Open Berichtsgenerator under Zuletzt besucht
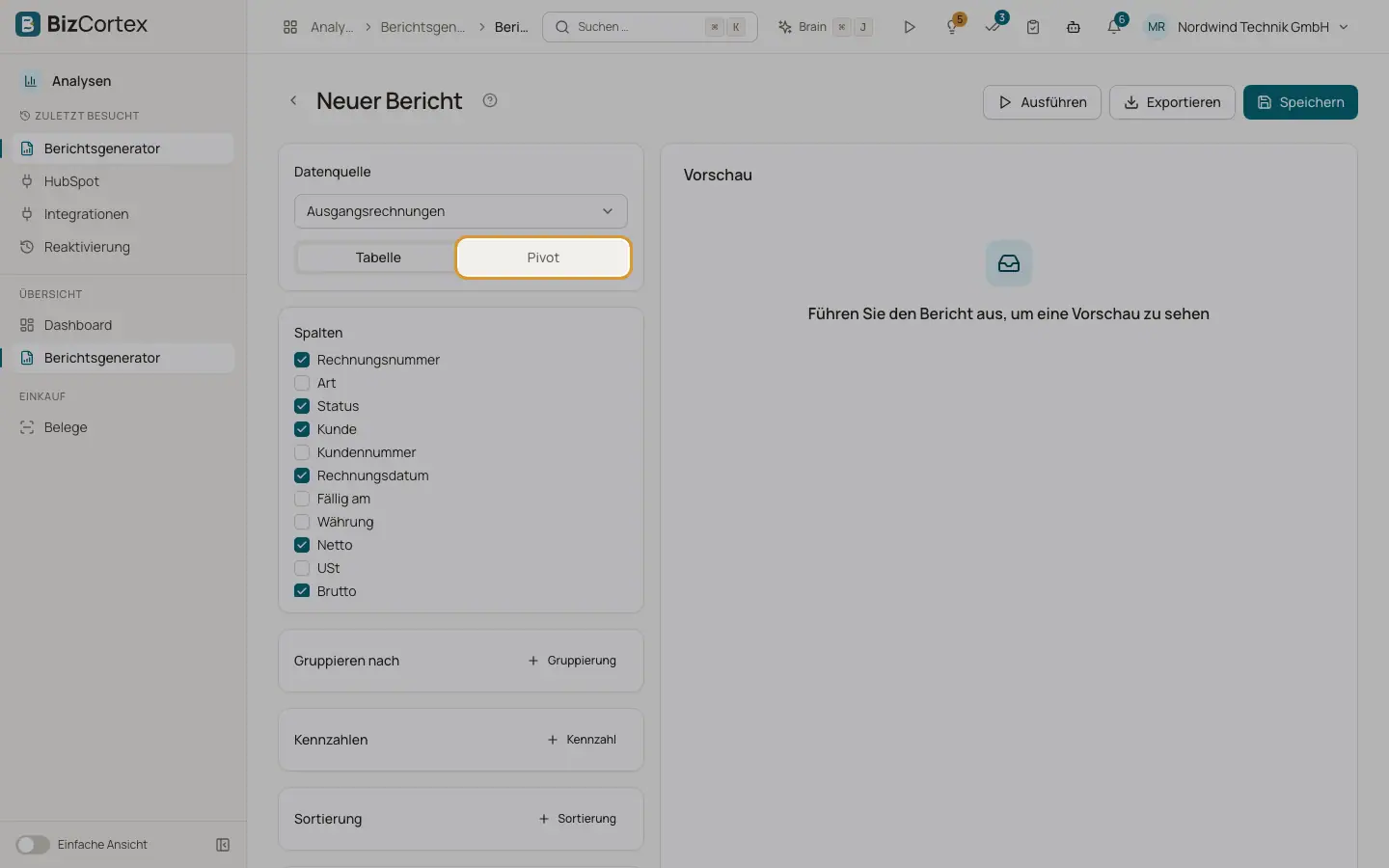1389x868 pixels. (x=123, y=149)
